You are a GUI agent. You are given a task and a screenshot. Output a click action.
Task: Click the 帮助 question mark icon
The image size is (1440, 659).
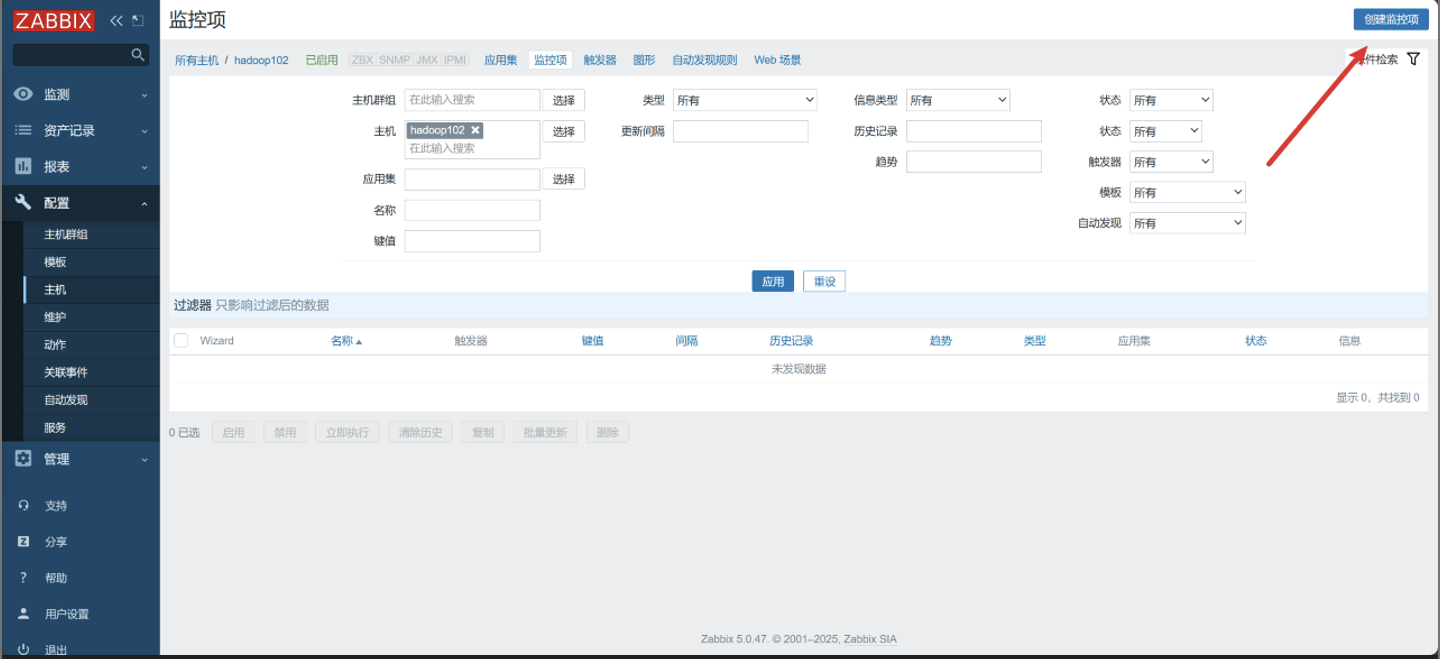point(24,578)
